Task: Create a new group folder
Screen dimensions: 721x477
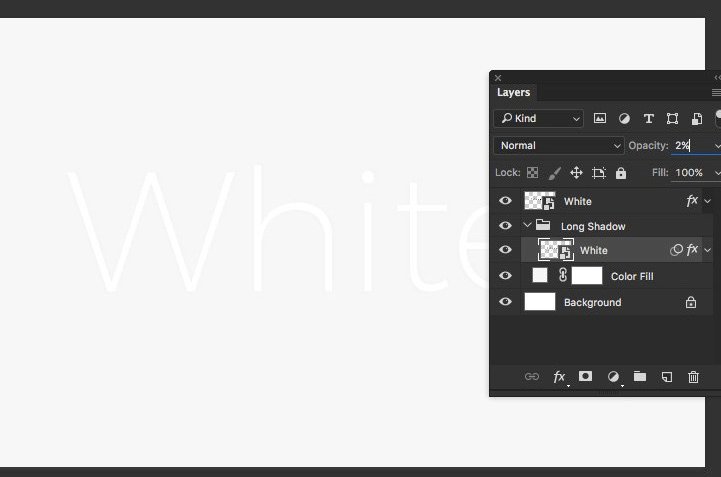Action: [x=640, y=377]
